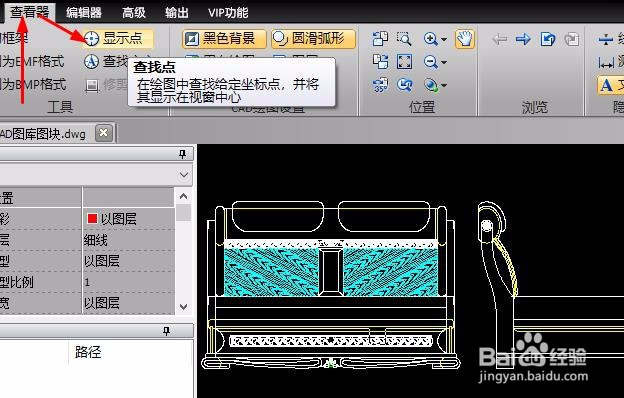Click the zoom out magnifier
This screenshot has width=624, height=398.
coord(431,62)
